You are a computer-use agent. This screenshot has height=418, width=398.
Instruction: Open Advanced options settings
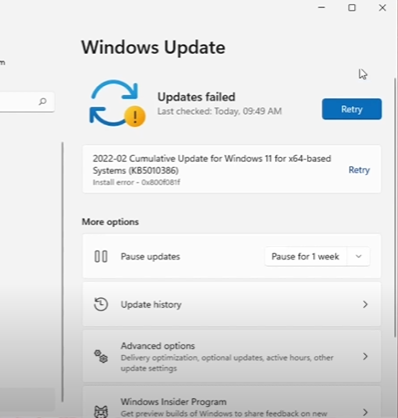231,356
